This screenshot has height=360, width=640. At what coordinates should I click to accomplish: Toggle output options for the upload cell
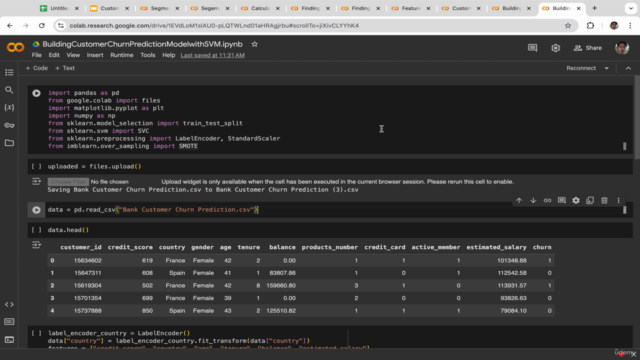click(x=36, y=181)
